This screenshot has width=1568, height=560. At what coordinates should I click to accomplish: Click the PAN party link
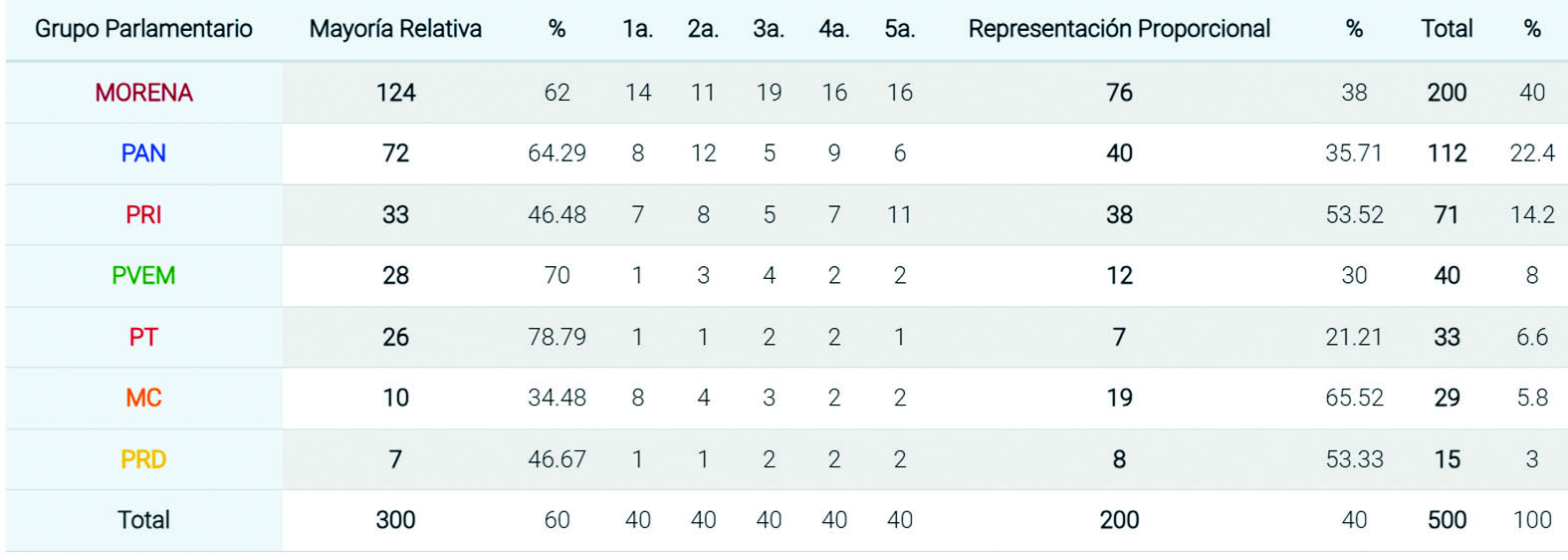(x=143, y=153)
